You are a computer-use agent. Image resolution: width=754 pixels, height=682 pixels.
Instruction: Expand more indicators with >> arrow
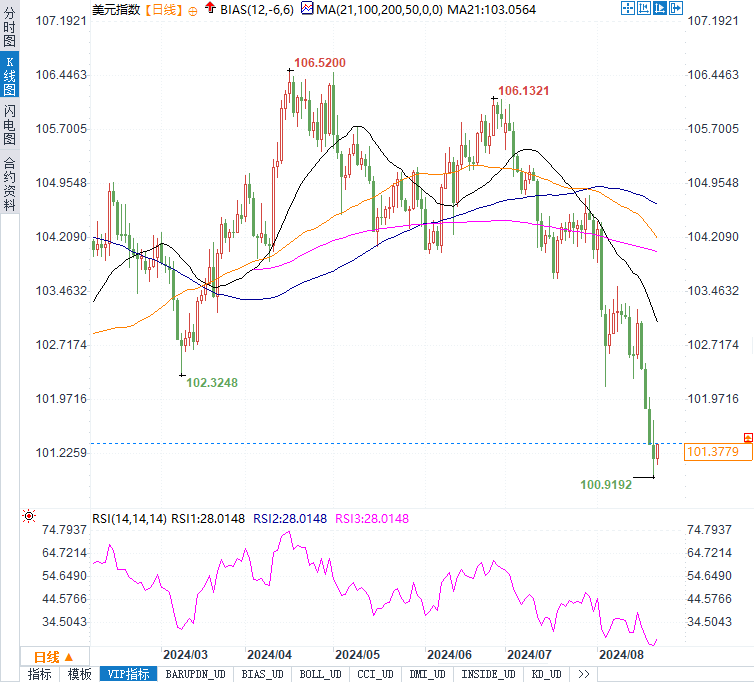tap(584, 674)
